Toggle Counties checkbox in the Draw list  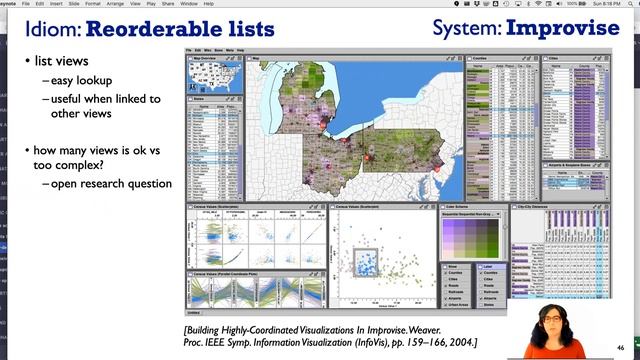[446, 273]
